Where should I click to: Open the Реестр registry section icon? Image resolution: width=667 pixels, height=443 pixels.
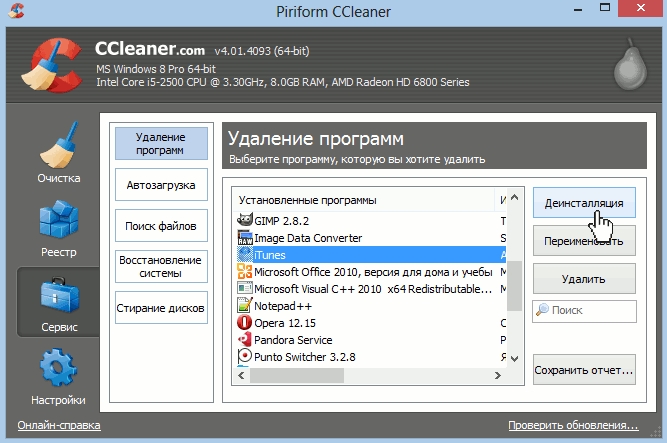[58, 224]
